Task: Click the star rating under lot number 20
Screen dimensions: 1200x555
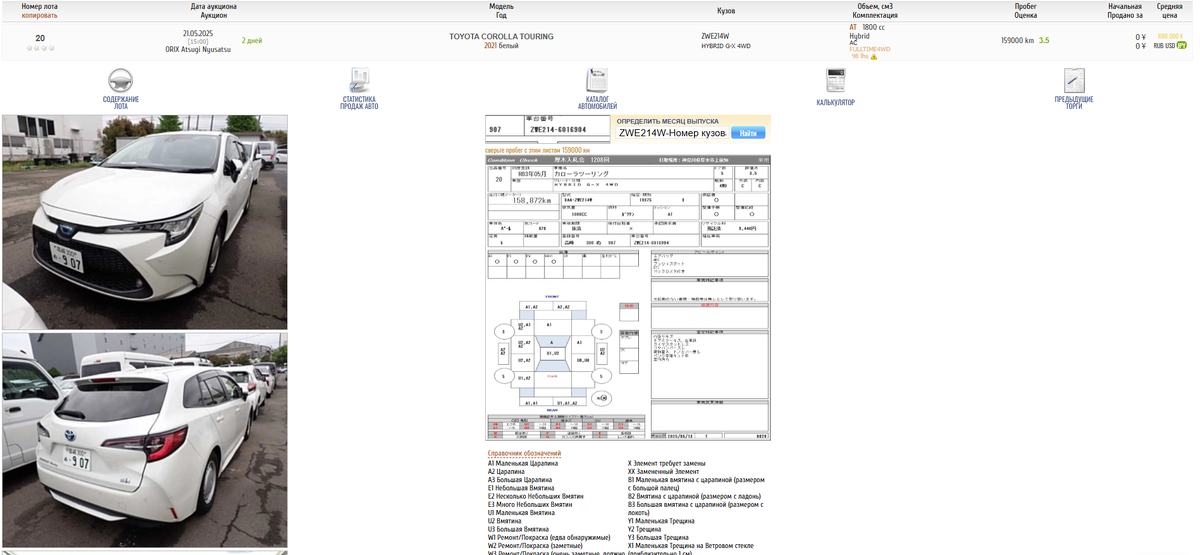Action: [40, 48]
